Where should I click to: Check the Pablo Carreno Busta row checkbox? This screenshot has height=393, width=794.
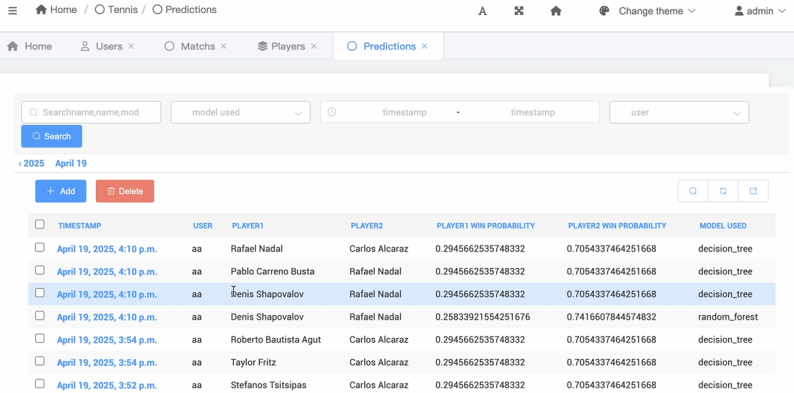[x=39, y=270]
